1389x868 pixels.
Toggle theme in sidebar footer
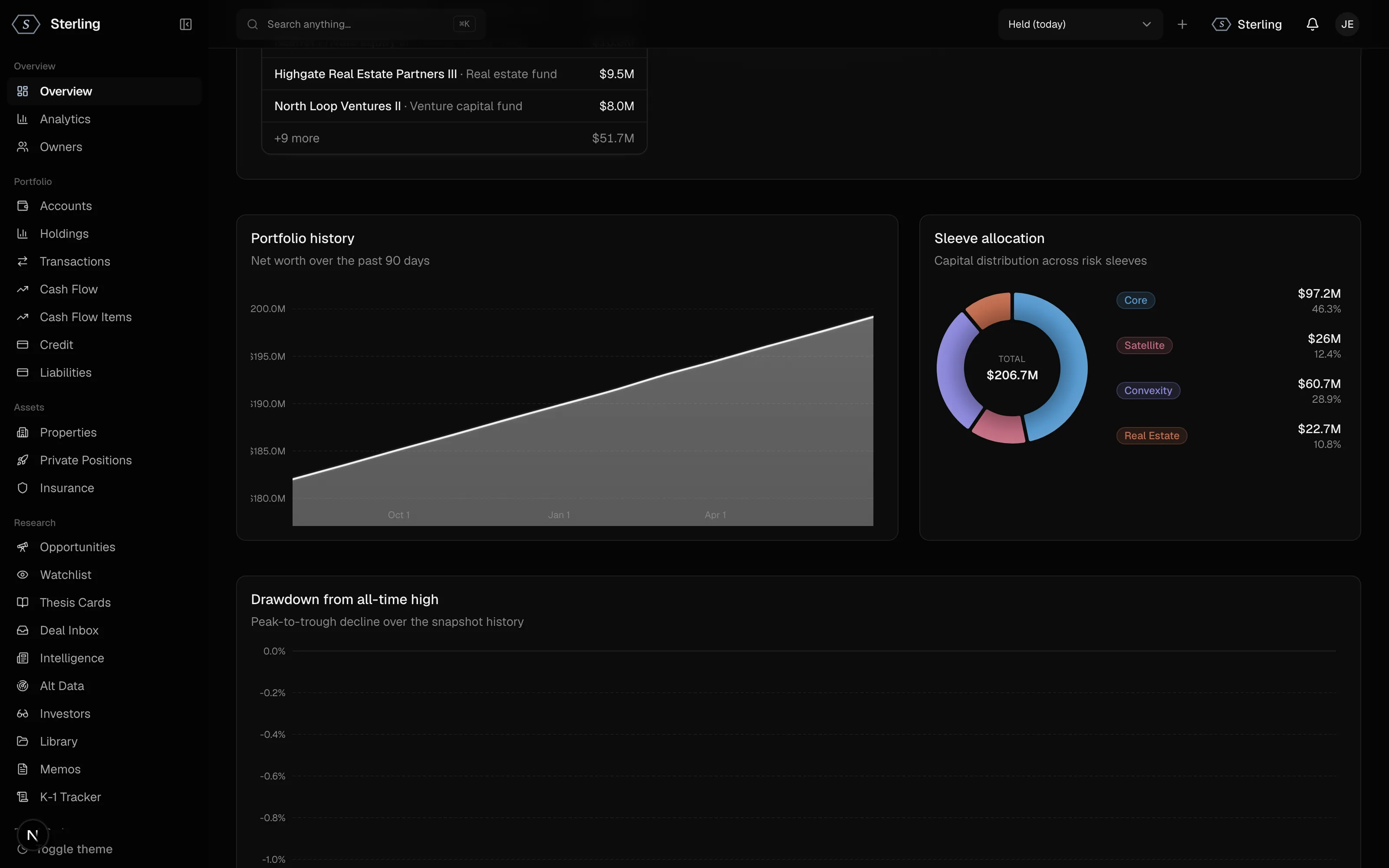point(75,849)
